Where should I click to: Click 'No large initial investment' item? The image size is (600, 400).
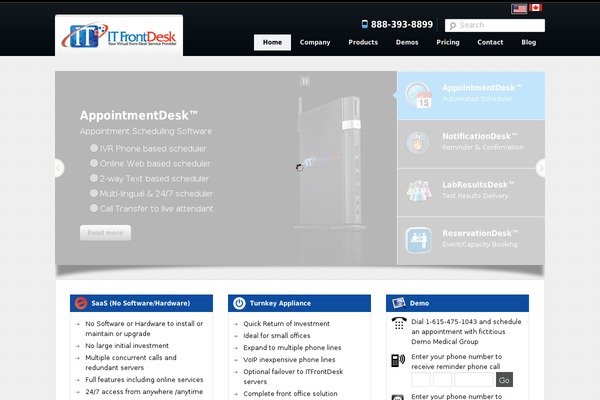click(x=127, y=346)
